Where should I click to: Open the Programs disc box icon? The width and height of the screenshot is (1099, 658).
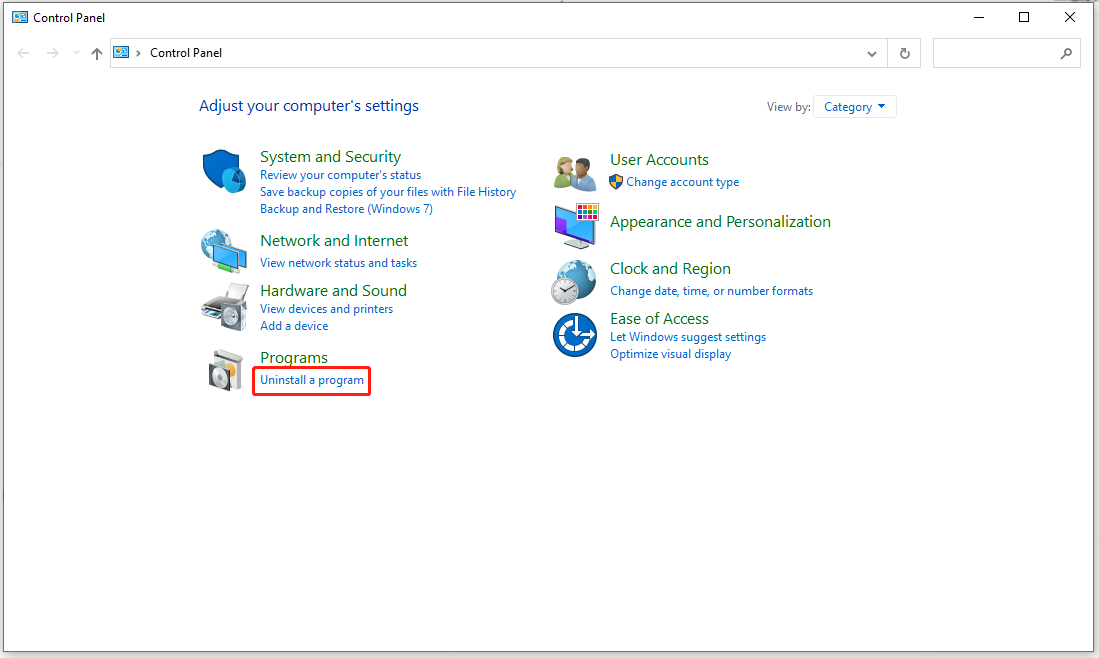tap(225, 370)
